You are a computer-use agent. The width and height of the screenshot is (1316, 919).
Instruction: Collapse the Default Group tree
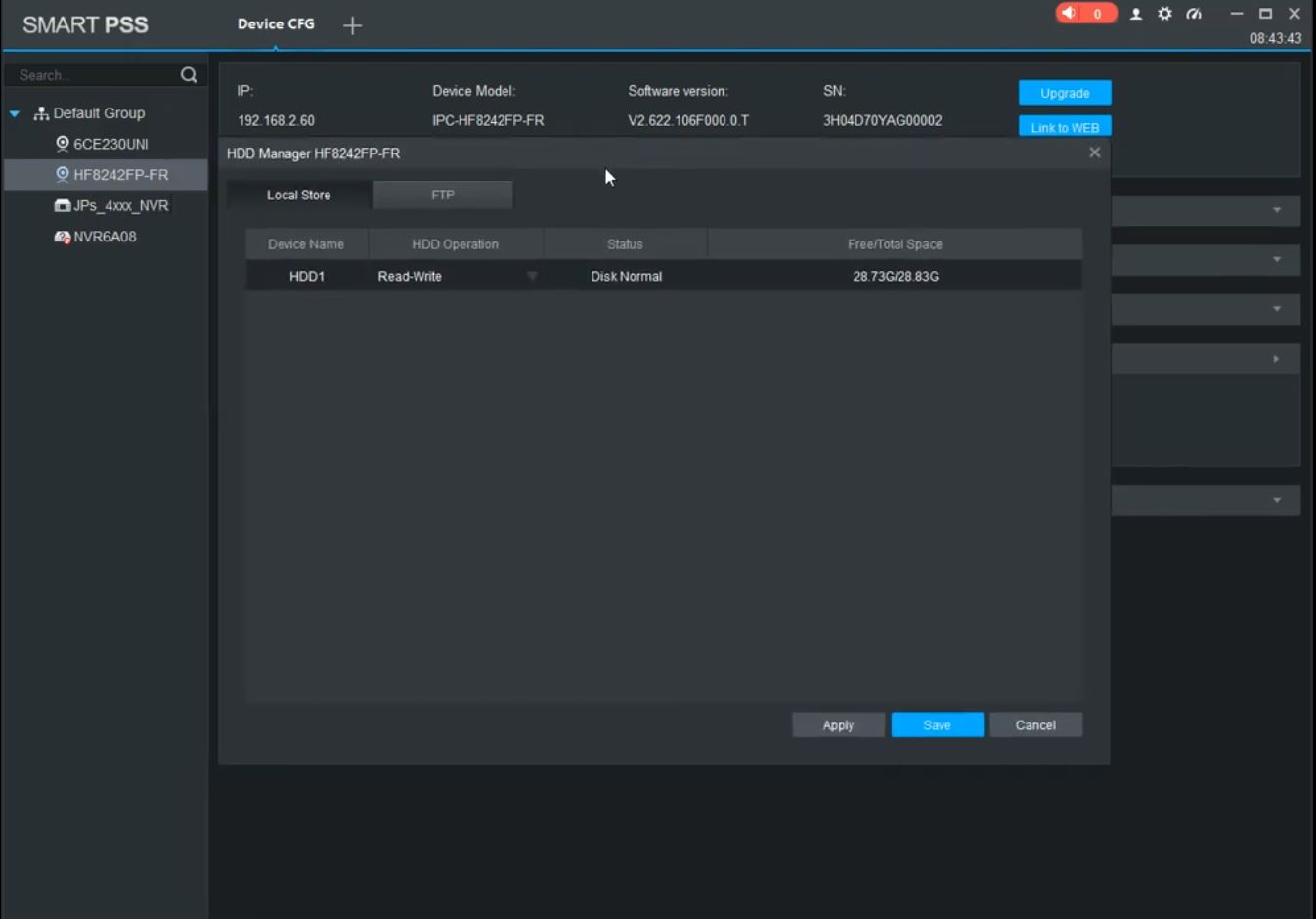tap(15, 113)
